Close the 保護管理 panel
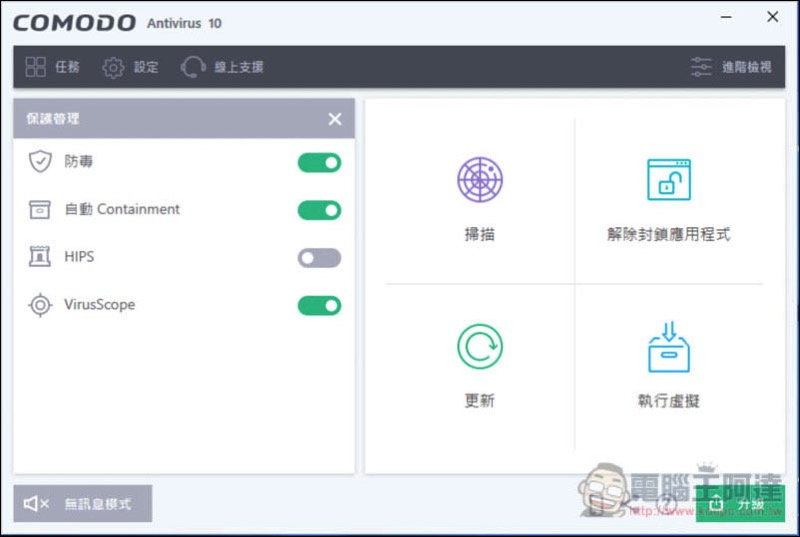The image size is (800, 537). 335,119
